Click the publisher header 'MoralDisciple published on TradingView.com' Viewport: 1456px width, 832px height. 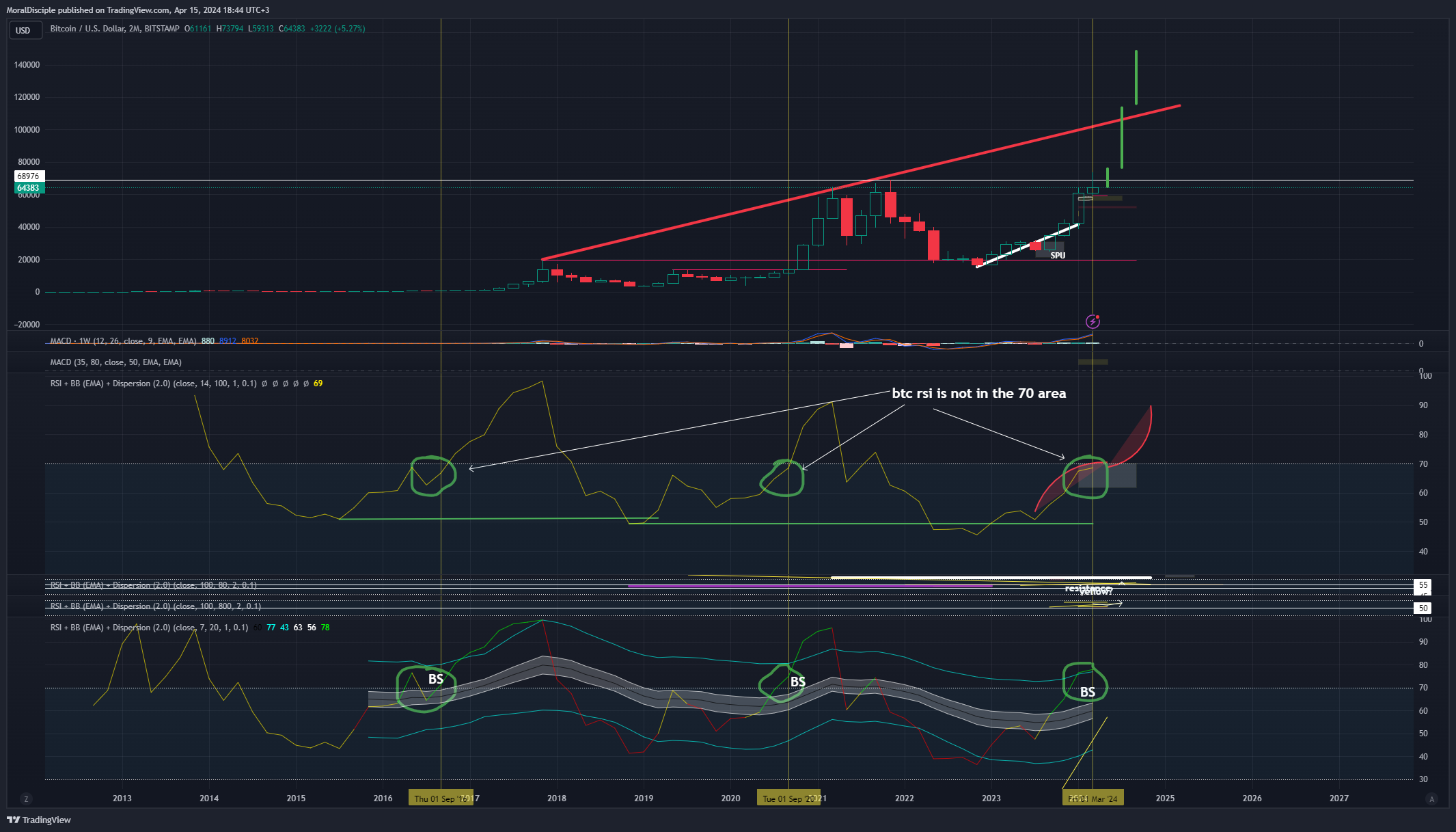click(87, 10)
